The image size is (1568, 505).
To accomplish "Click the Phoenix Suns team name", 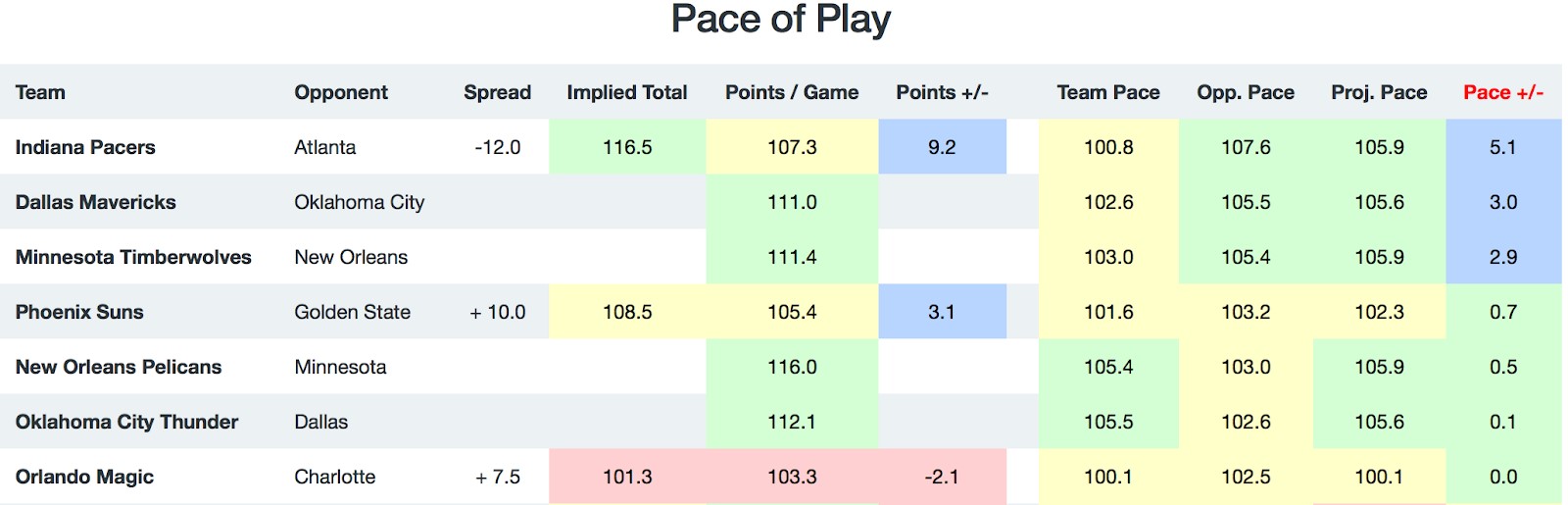I will click(x=79, y=312).
